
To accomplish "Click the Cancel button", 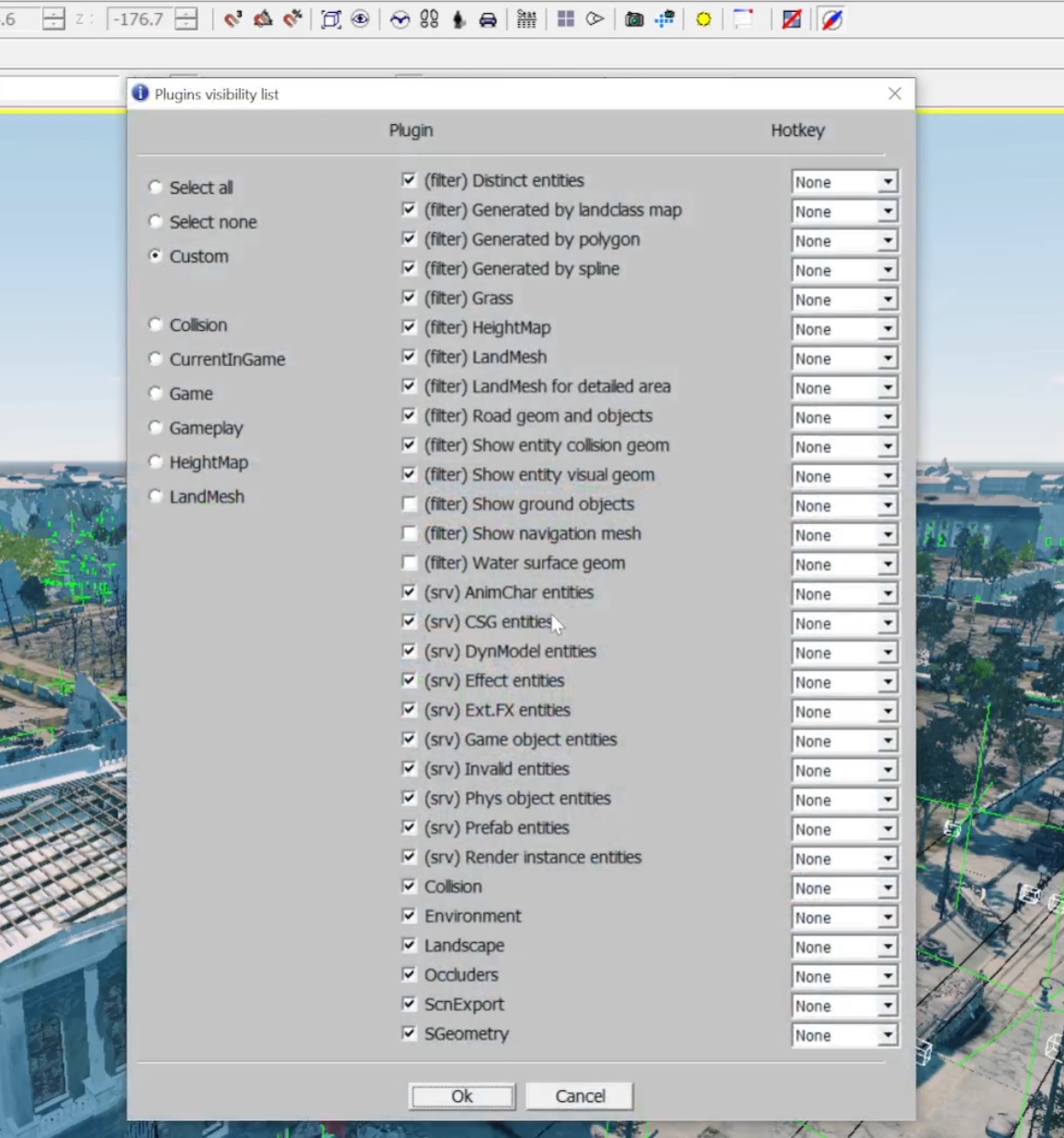I will (580, 1096).
